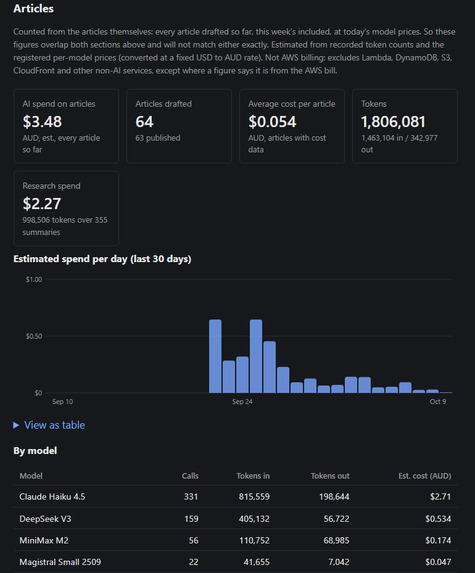
Task: Click the Estimated spend per day chart heading
Action: (x=102, y=259)
